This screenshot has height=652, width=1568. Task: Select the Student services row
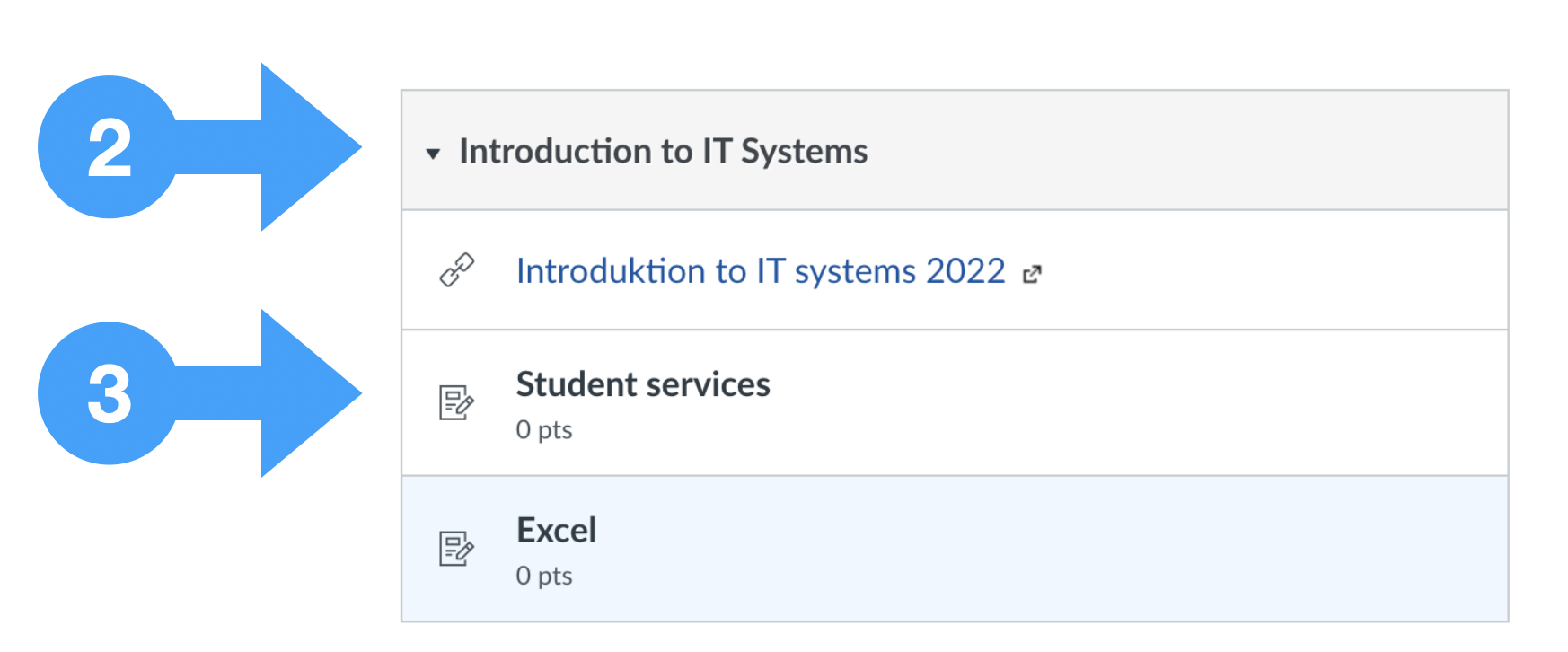tap(955, 402)
